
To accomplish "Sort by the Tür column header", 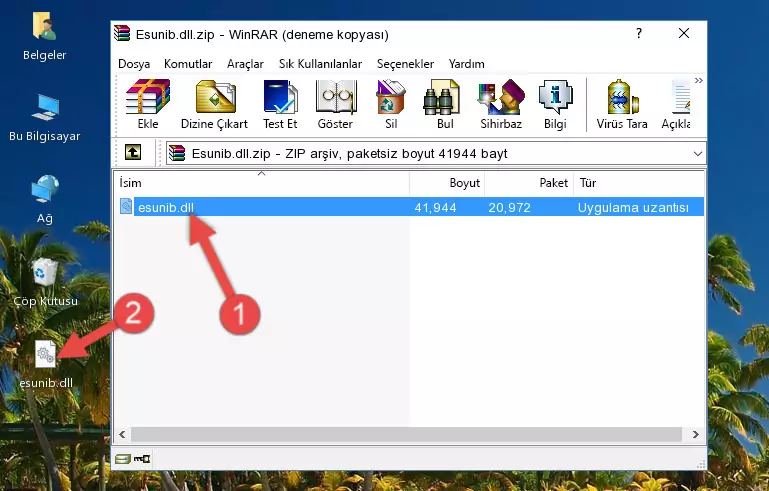I will tap(639, 182).
